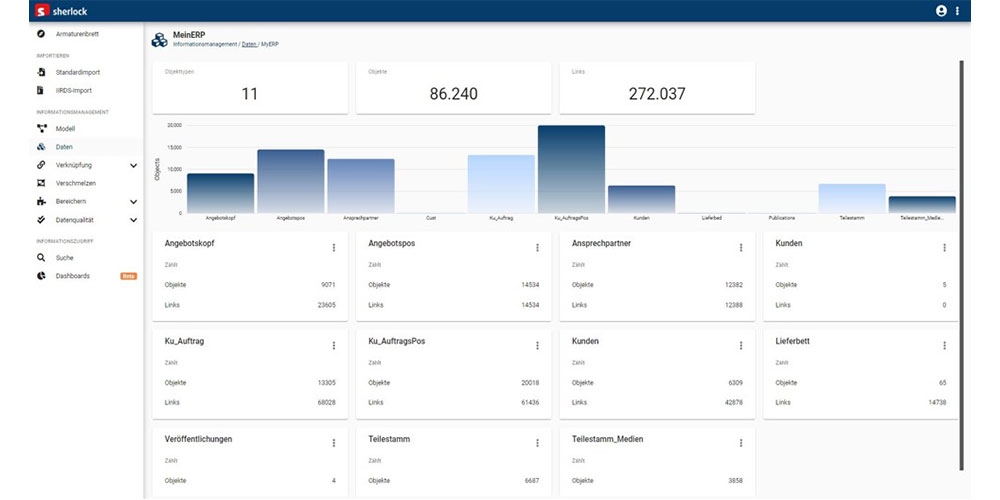Select the Bereichern sidebar label

tap(71, 202)
